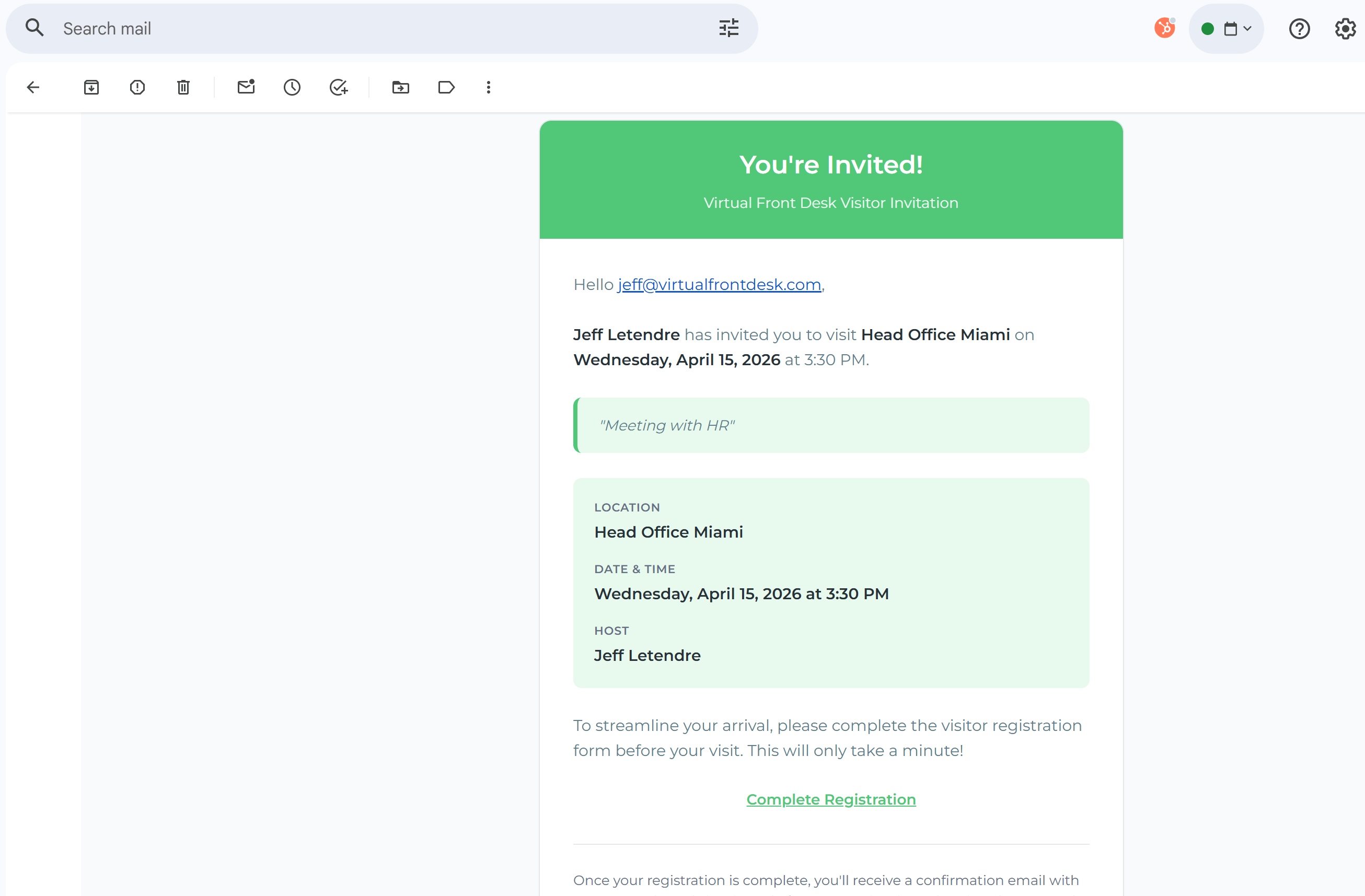Click the HubSpot extension icon
1365x896 pixels.
pos(1164,28)
